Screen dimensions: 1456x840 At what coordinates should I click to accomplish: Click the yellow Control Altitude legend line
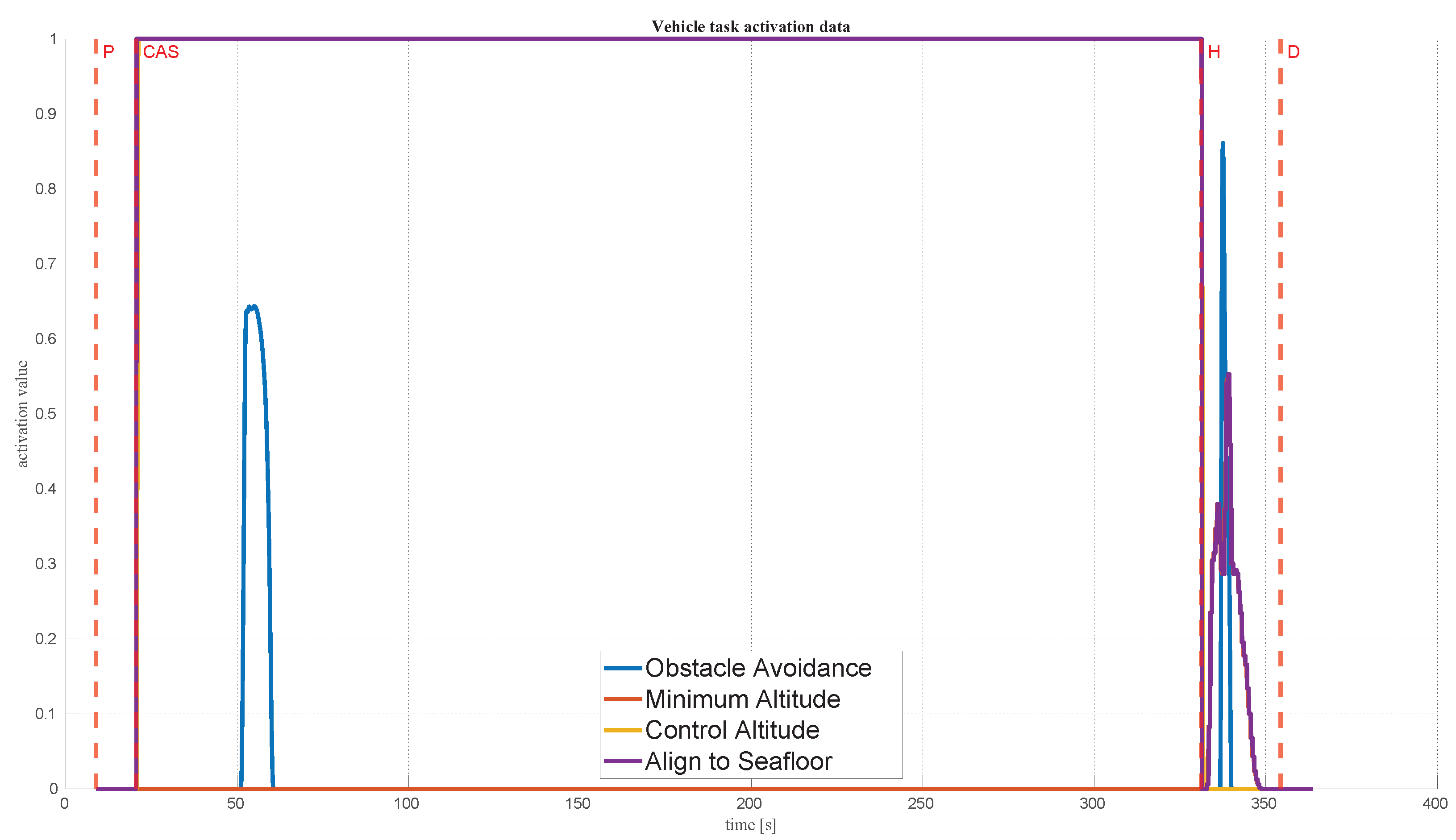click(622, 730)
